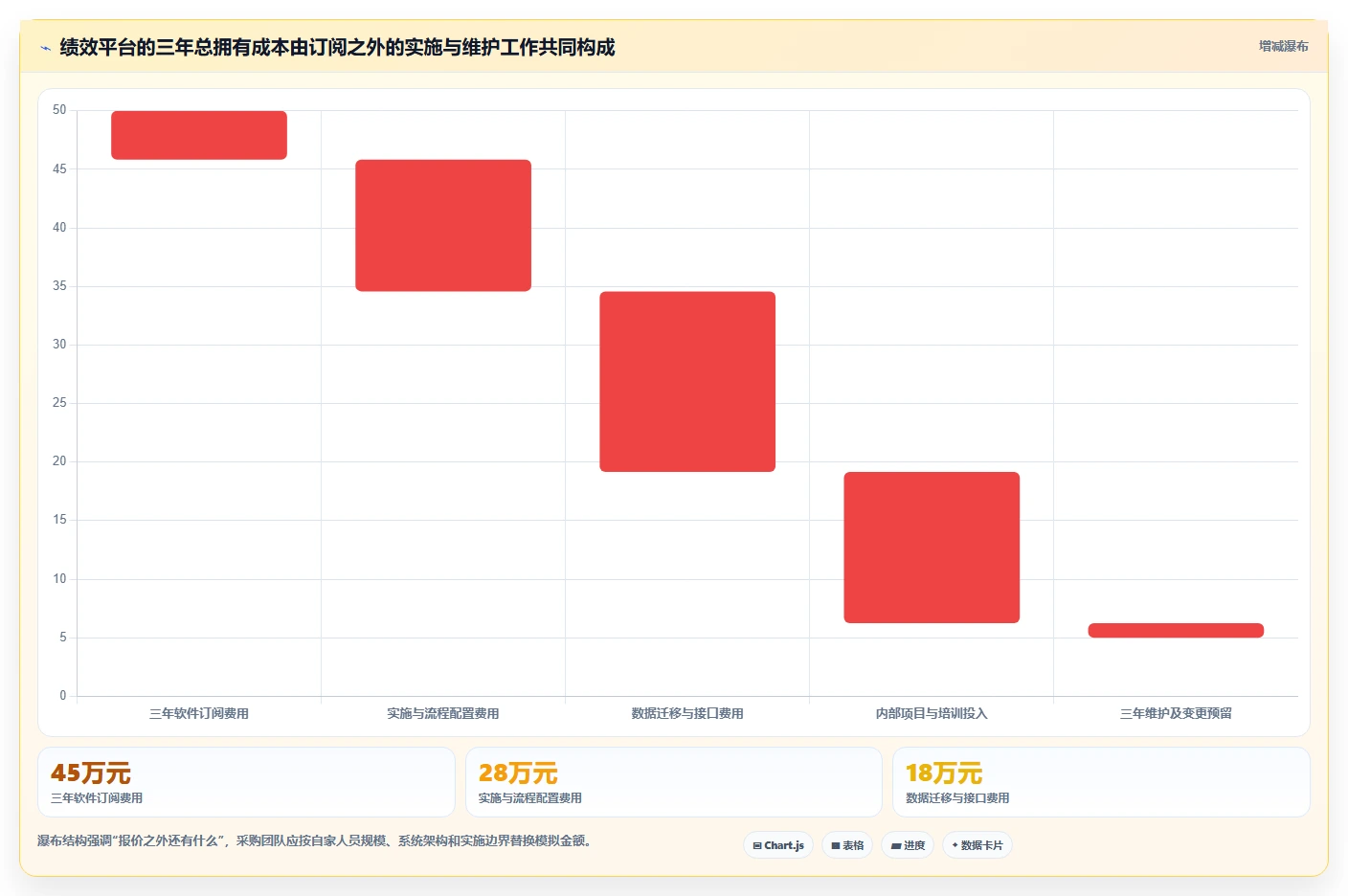Viewport: 1348px width, 896px height.
Task: Click x-axis label 实施与流程配置费用
Action: click(x=443, y=713)
